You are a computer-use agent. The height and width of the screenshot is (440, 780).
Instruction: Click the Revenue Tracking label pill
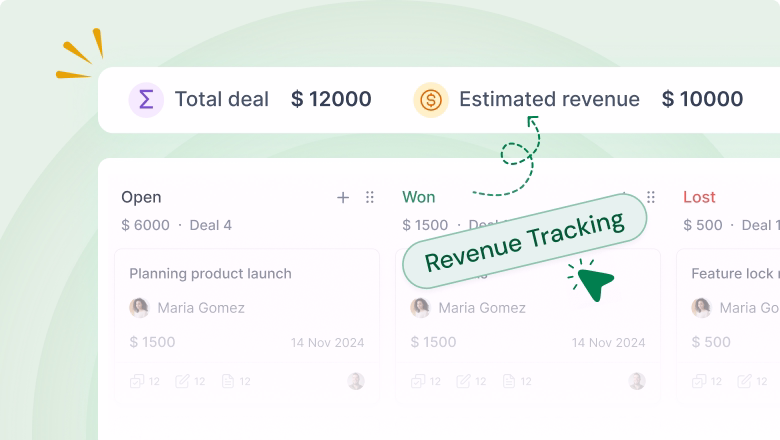click(x=524, y=241)
